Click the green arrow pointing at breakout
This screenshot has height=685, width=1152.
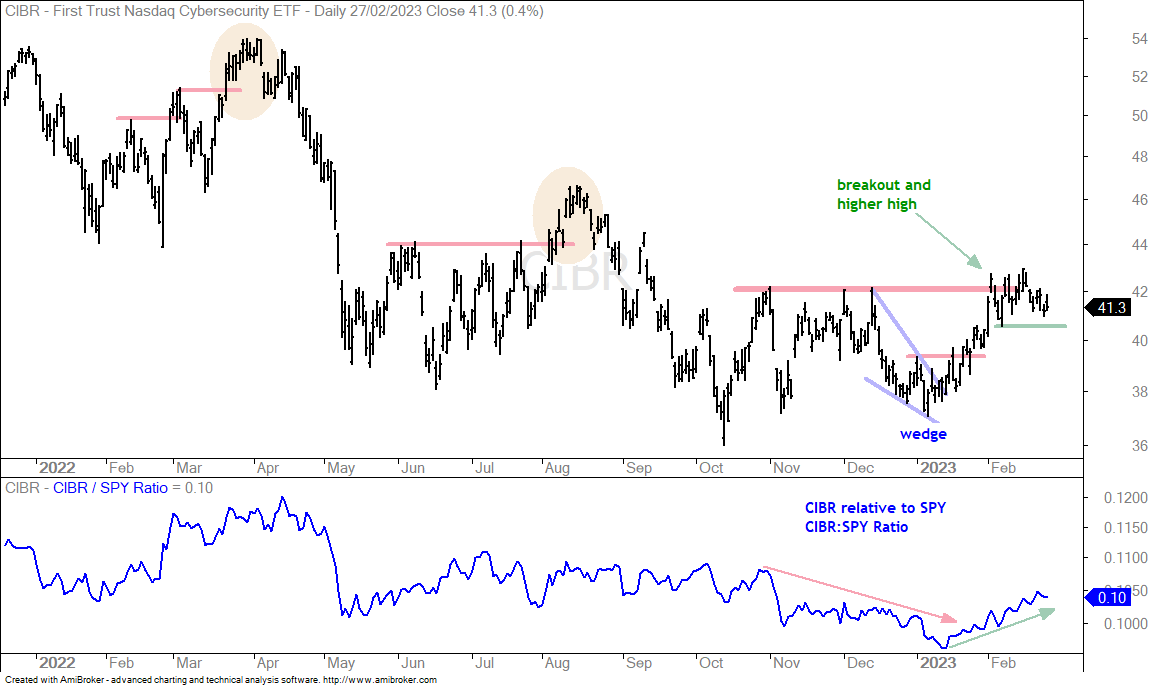tap(948, 241)
